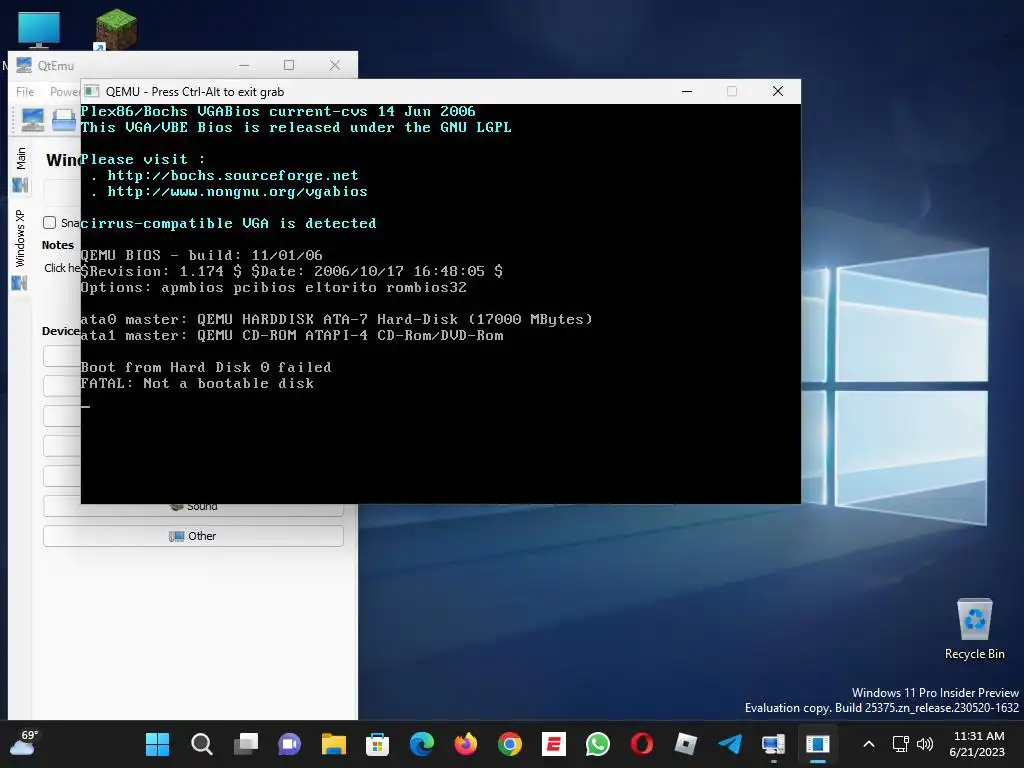This screenshot has width=1024, height=768.
Task: Select the monitor desktop icon at top left
Action: click(39, 30)
